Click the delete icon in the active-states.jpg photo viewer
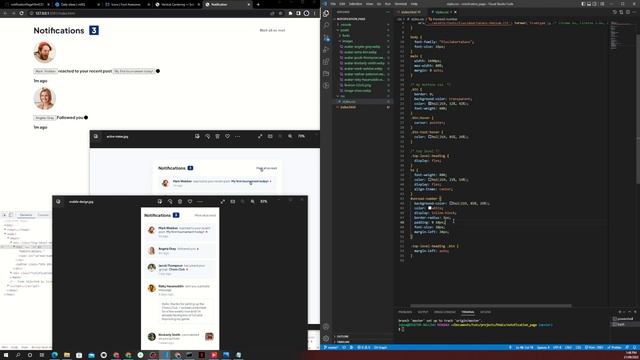This screenshot has height=360, width=640. (218, 136)
